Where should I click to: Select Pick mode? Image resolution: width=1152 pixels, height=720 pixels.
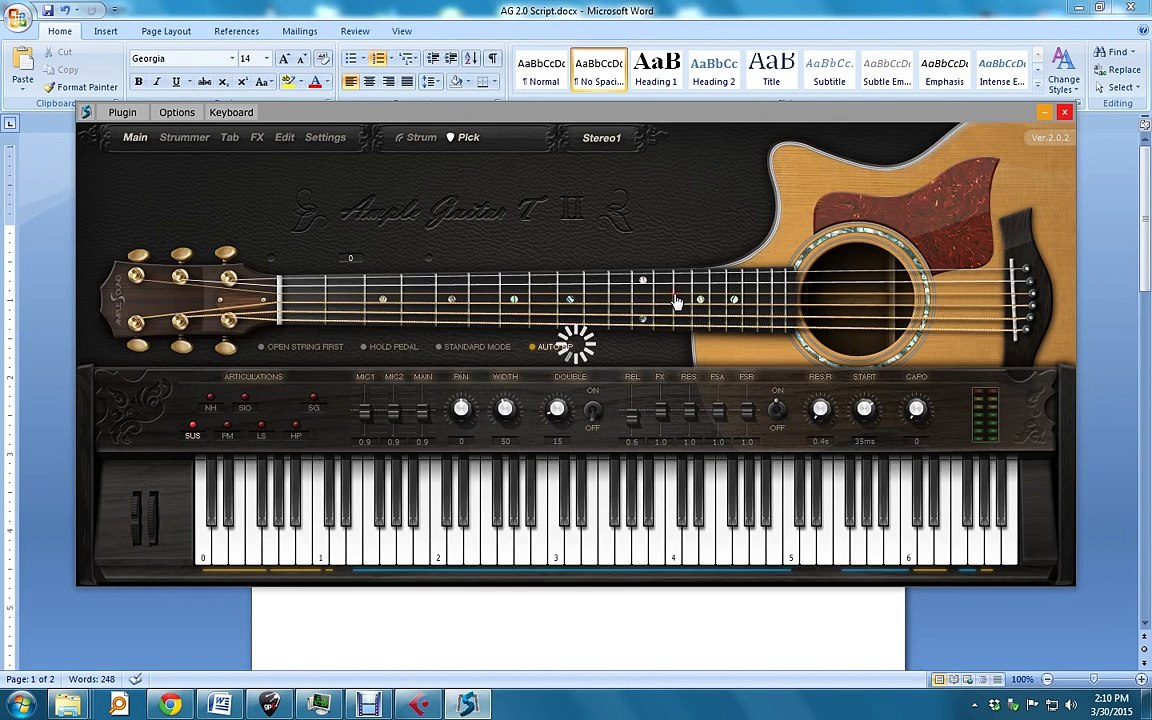click(463, 137)
